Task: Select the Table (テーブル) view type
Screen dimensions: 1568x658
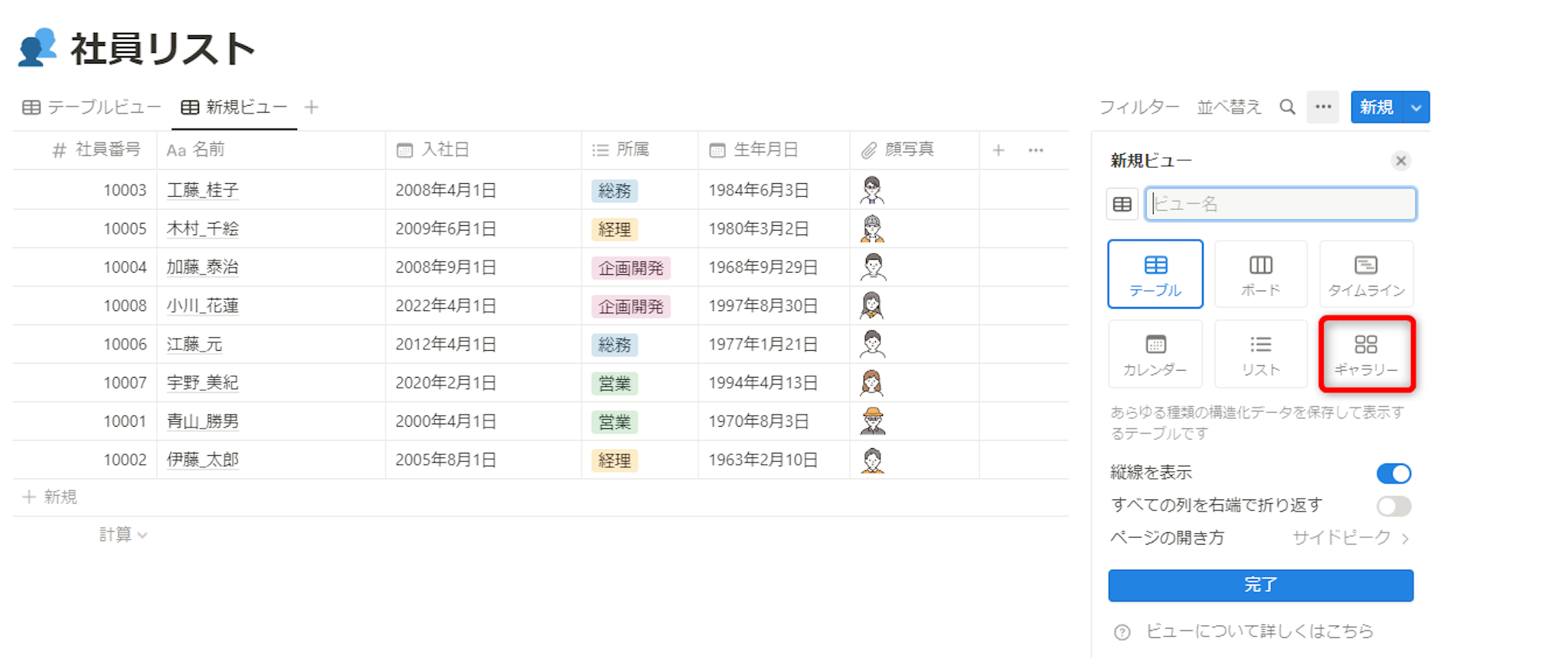Action: point(1155,274)
